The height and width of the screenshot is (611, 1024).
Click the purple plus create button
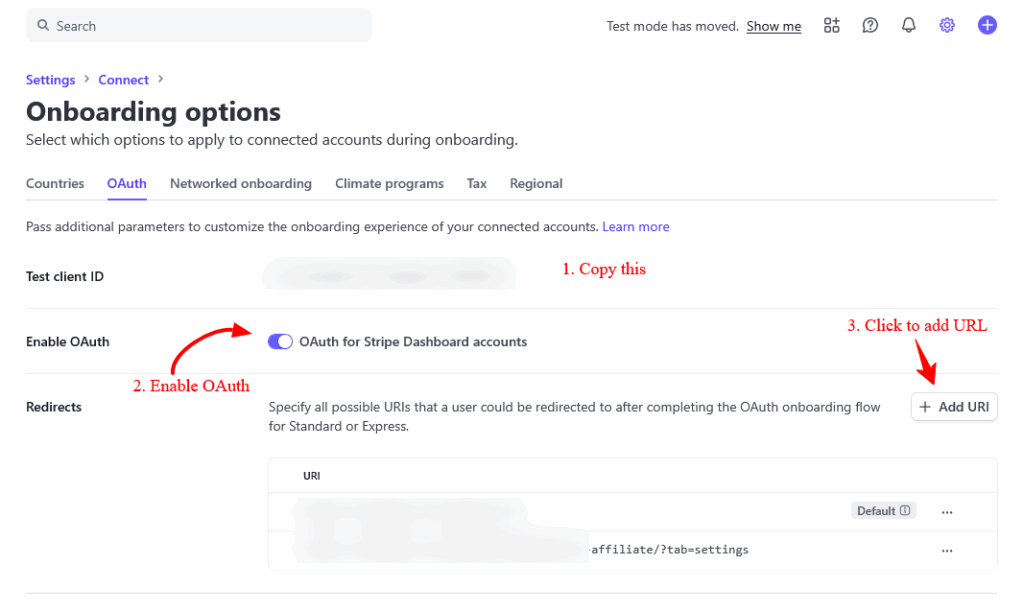coord(987,26)
